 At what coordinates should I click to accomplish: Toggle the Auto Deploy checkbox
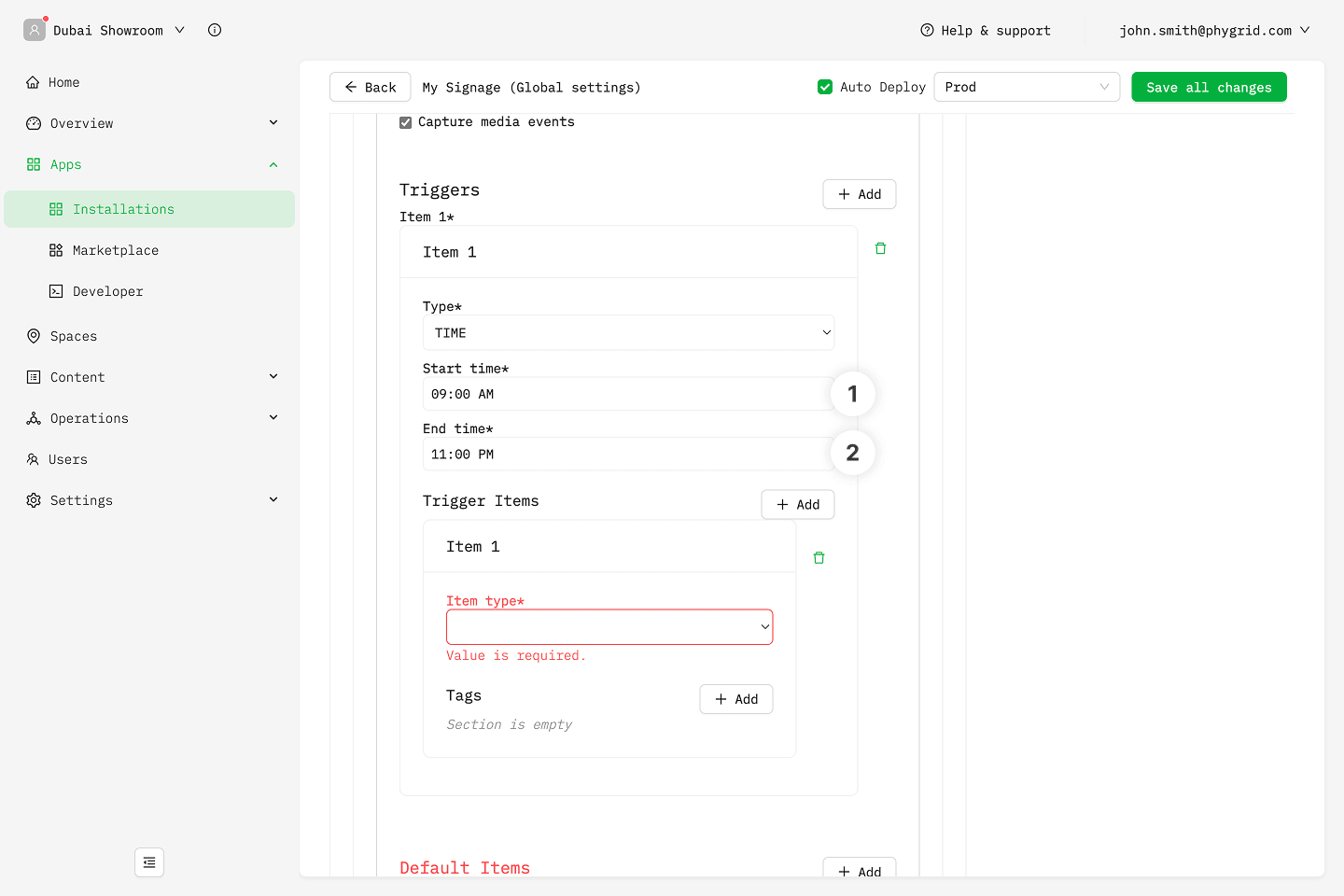(x=825, y=87)
